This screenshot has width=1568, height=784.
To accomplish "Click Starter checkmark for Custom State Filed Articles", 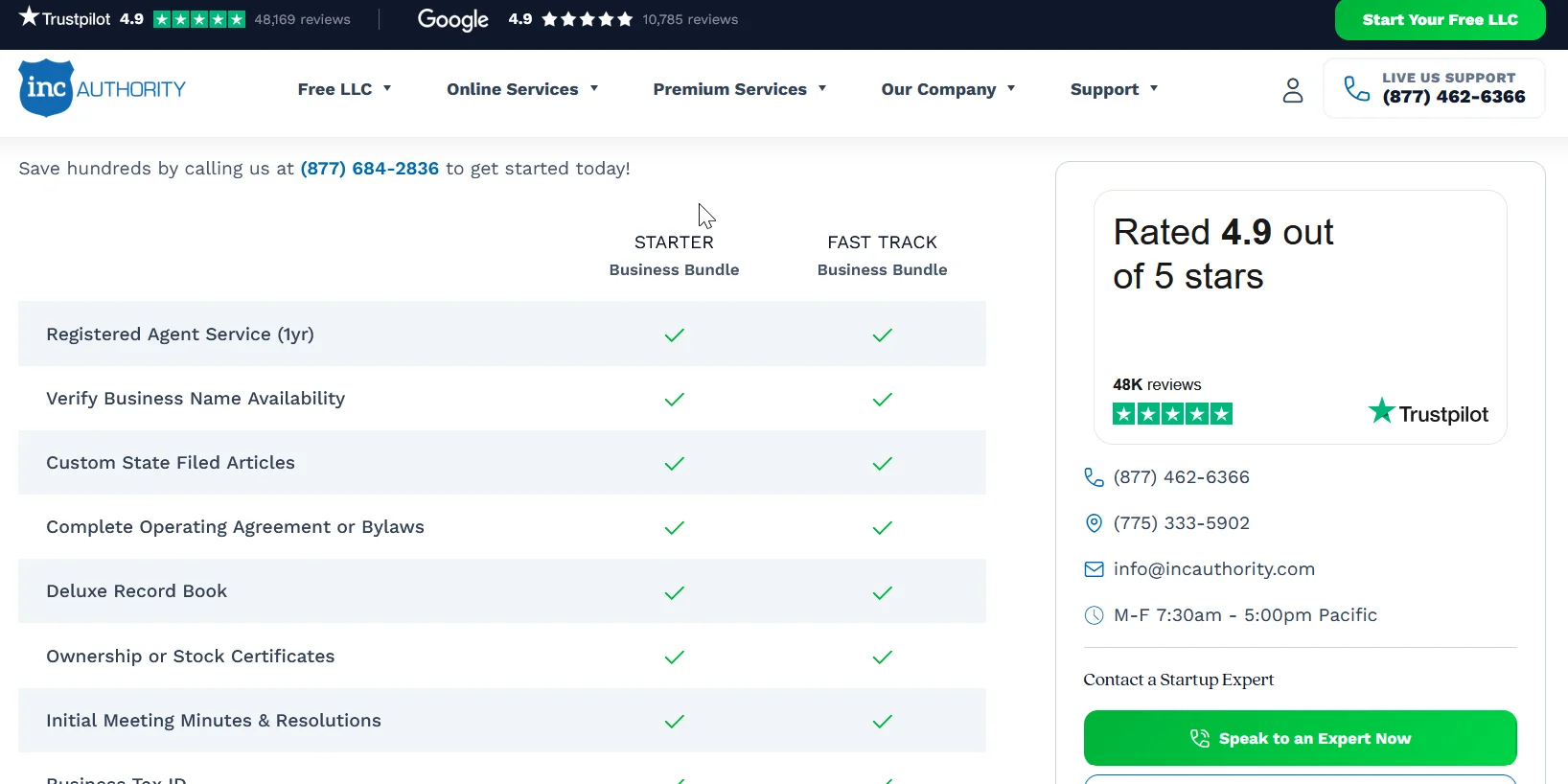I will (x=675, y=464).
